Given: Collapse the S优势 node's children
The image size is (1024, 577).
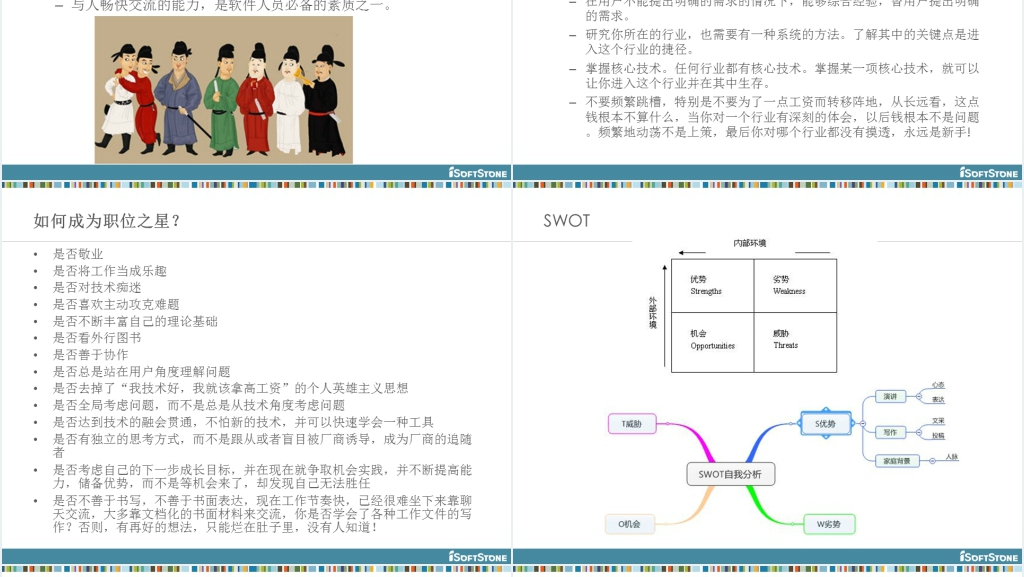Looking at the screenshot, I should tap(862, 424).
